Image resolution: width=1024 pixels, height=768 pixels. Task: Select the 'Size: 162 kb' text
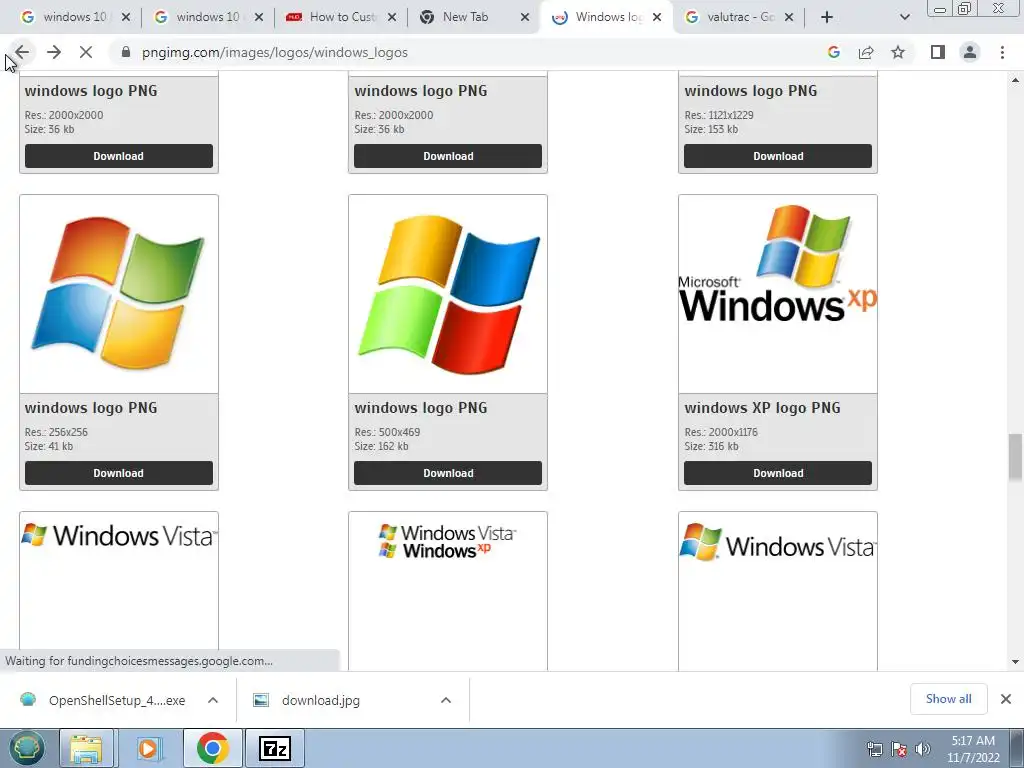click(381, 446)
